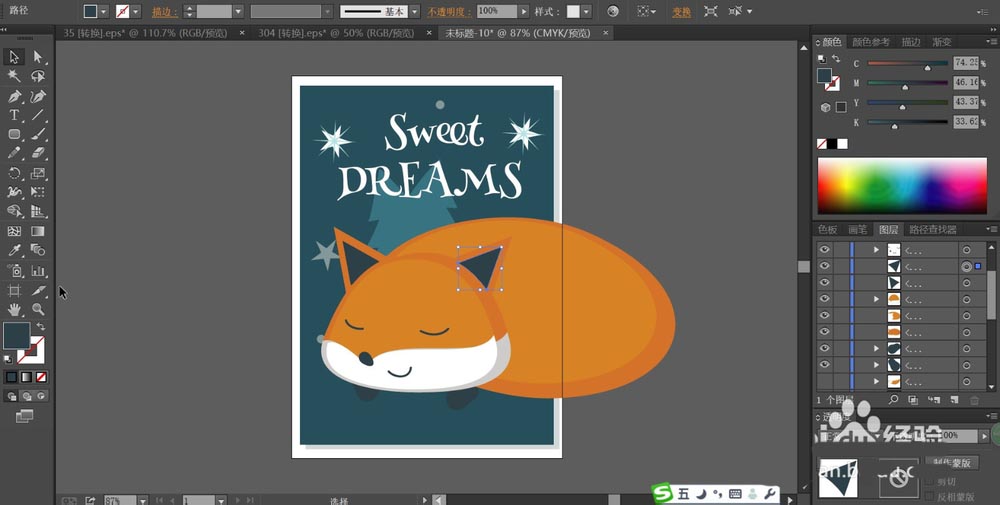Select the Gradient tool in toolbox

point(38,231)
